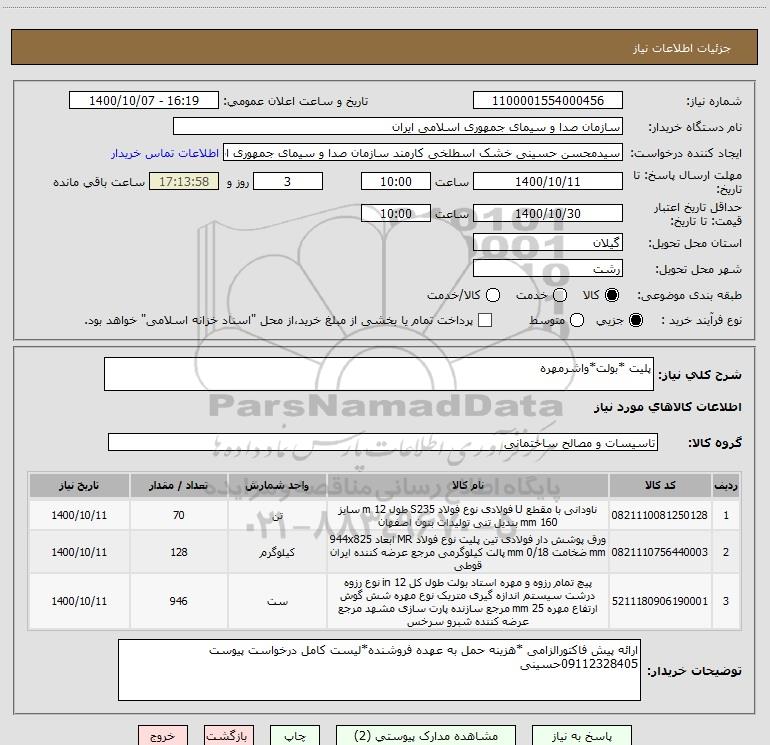Click the validity time field next to 1400/10/30
Screen dimensions: 770x745
point(396,213)
